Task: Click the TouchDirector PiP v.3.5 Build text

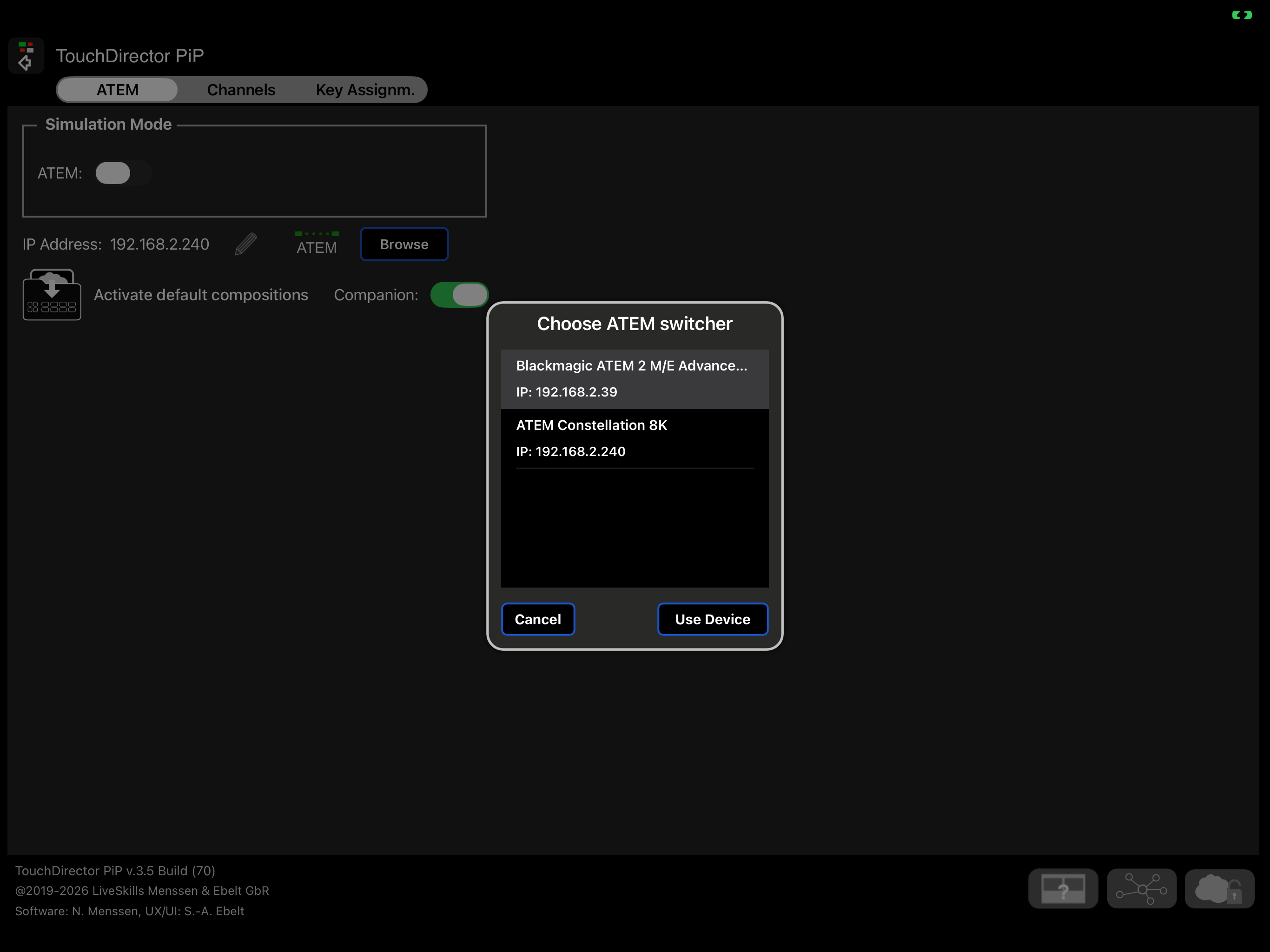Action: point(115,871)
